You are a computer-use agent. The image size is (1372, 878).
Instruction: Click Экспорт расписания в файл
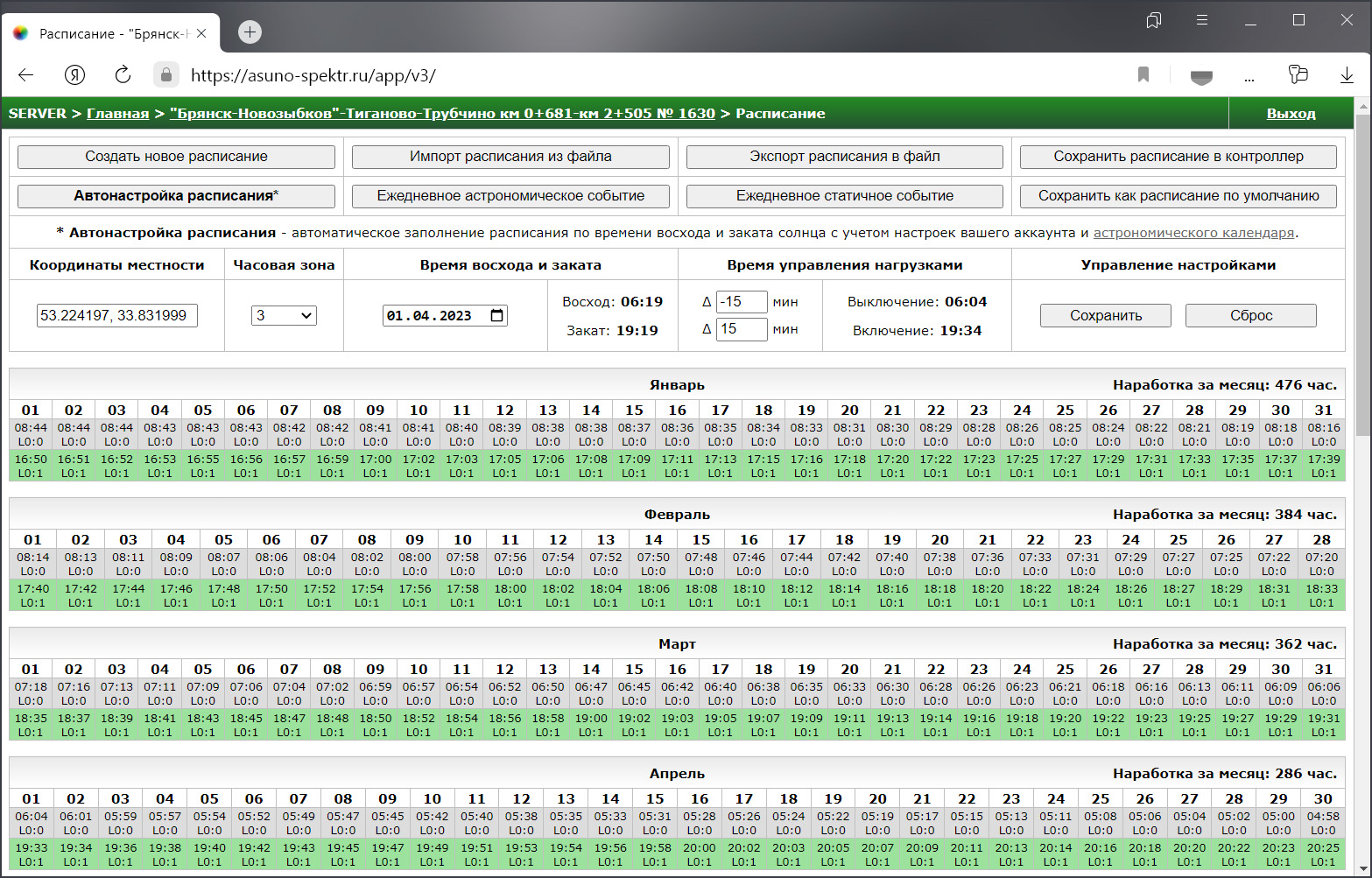845,157
